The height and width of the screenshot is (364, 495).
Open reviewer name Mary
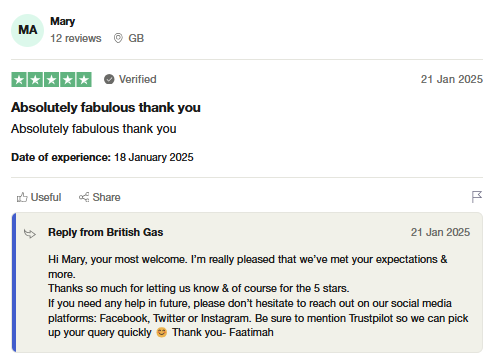tap(63, 21)
